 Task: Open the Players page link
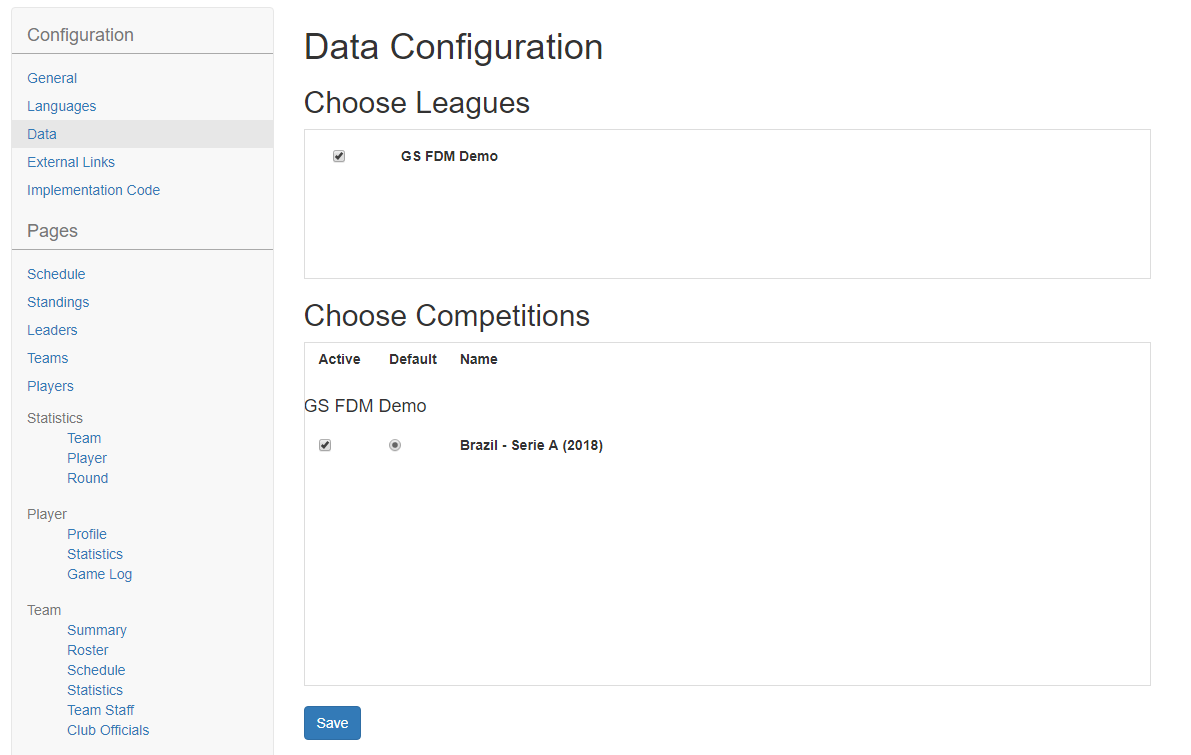50,387
